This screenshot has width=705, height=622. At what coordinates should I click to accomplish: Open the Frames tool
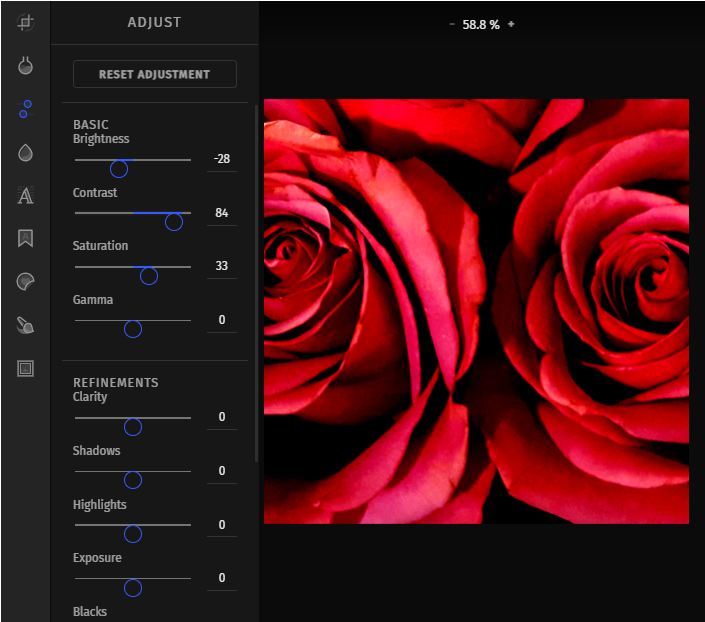pos(25,368)
